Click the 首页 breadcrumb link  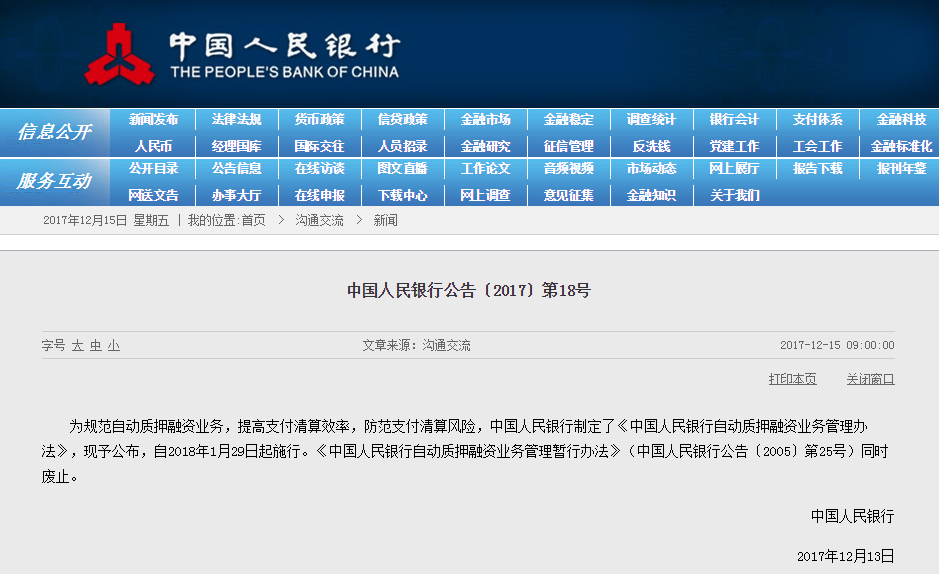click(x=253, y=220)
